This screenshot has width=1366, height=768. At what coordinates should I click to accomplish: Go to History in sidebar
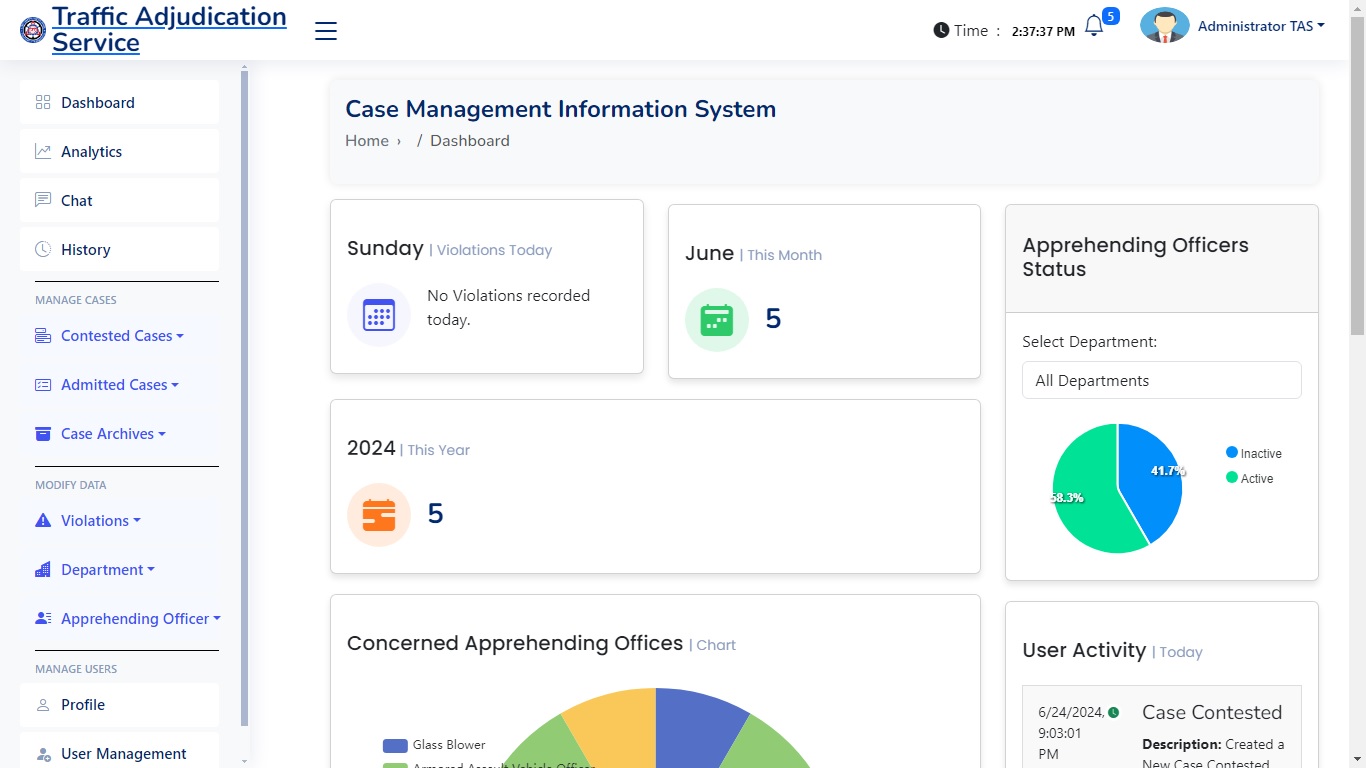tap(85, 250)
